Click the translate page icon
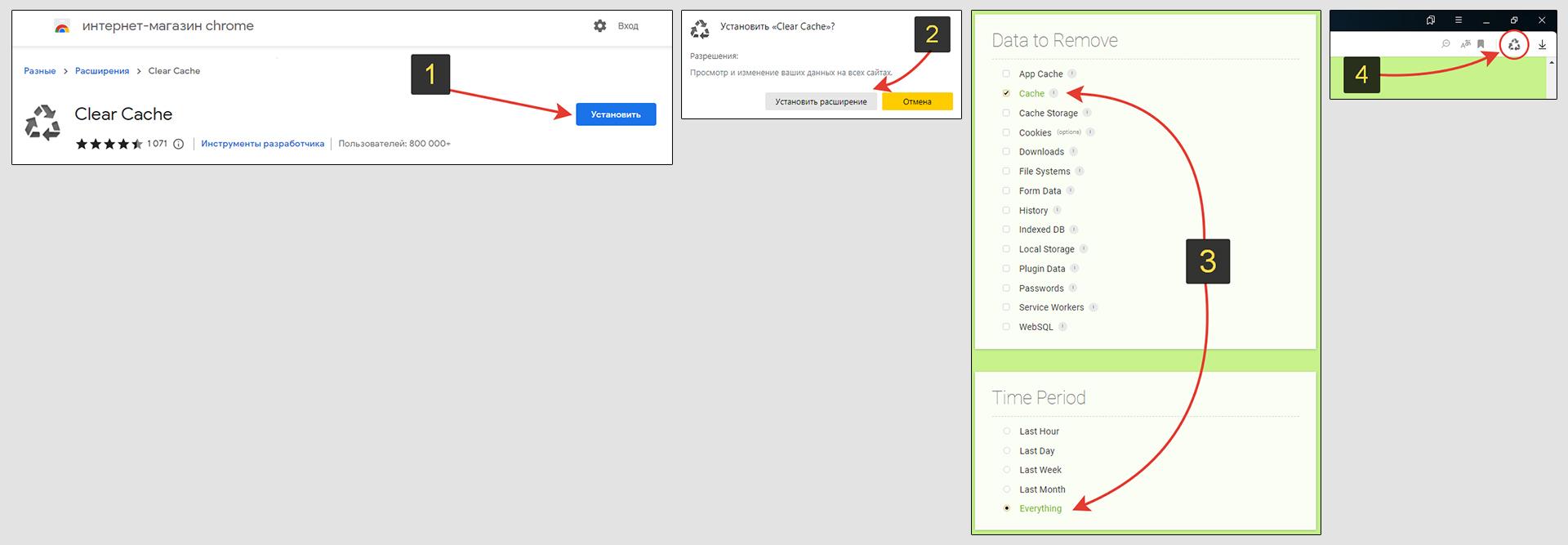The height and width of the screenshot is (545, 1568). [x=1465, y=44]
